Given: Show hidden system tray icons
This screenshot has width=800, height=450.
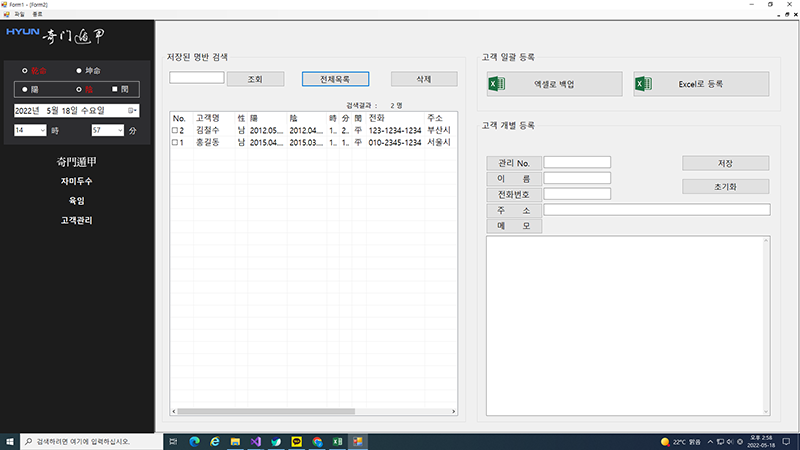Looking at the screenshot, I should click(710, 442).
